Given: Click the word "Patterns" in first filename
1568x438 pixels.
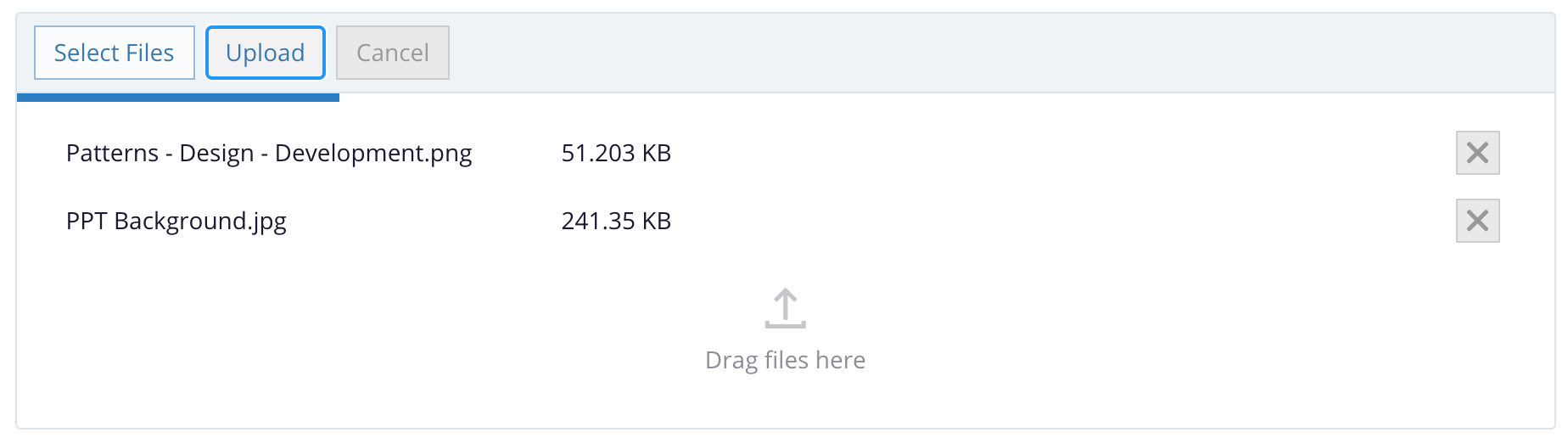Looking at the screenshot, I should point(112,154).
